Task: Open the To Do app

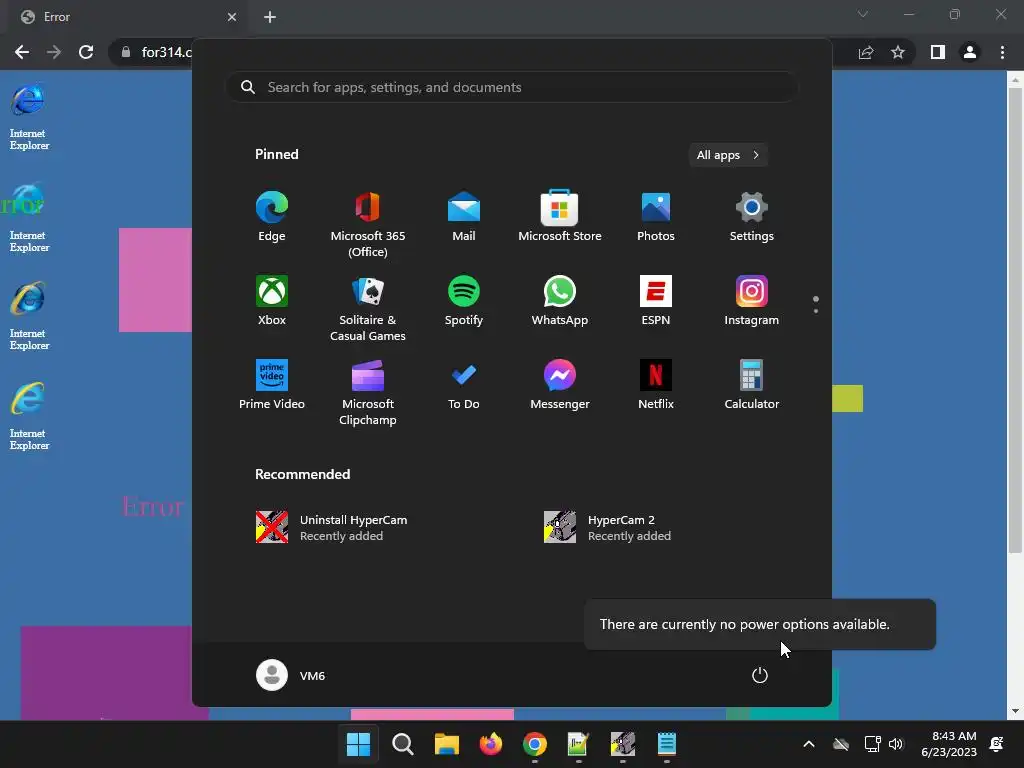Action: [x=464, y=385]
